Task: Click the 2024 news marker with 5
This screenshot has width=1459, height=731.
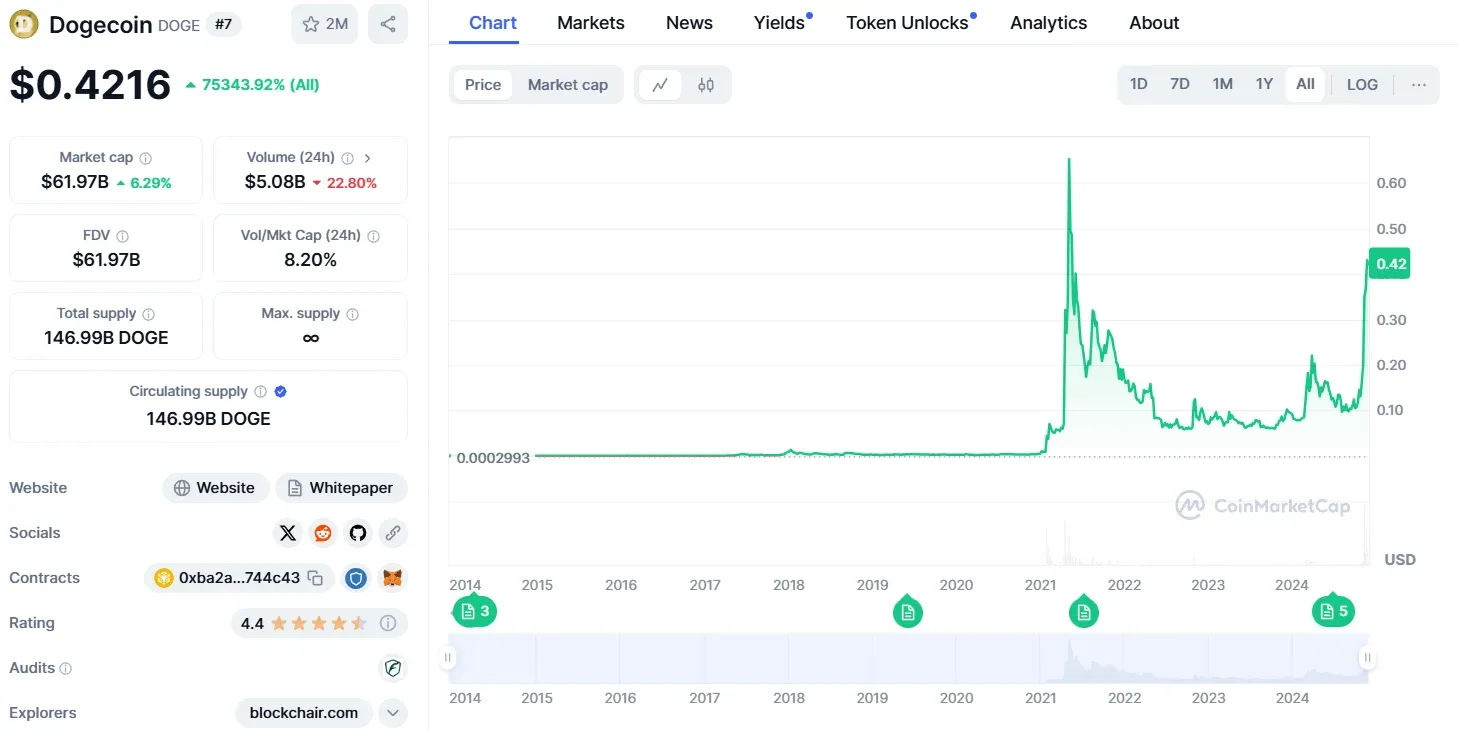Action: (1333, 611)
